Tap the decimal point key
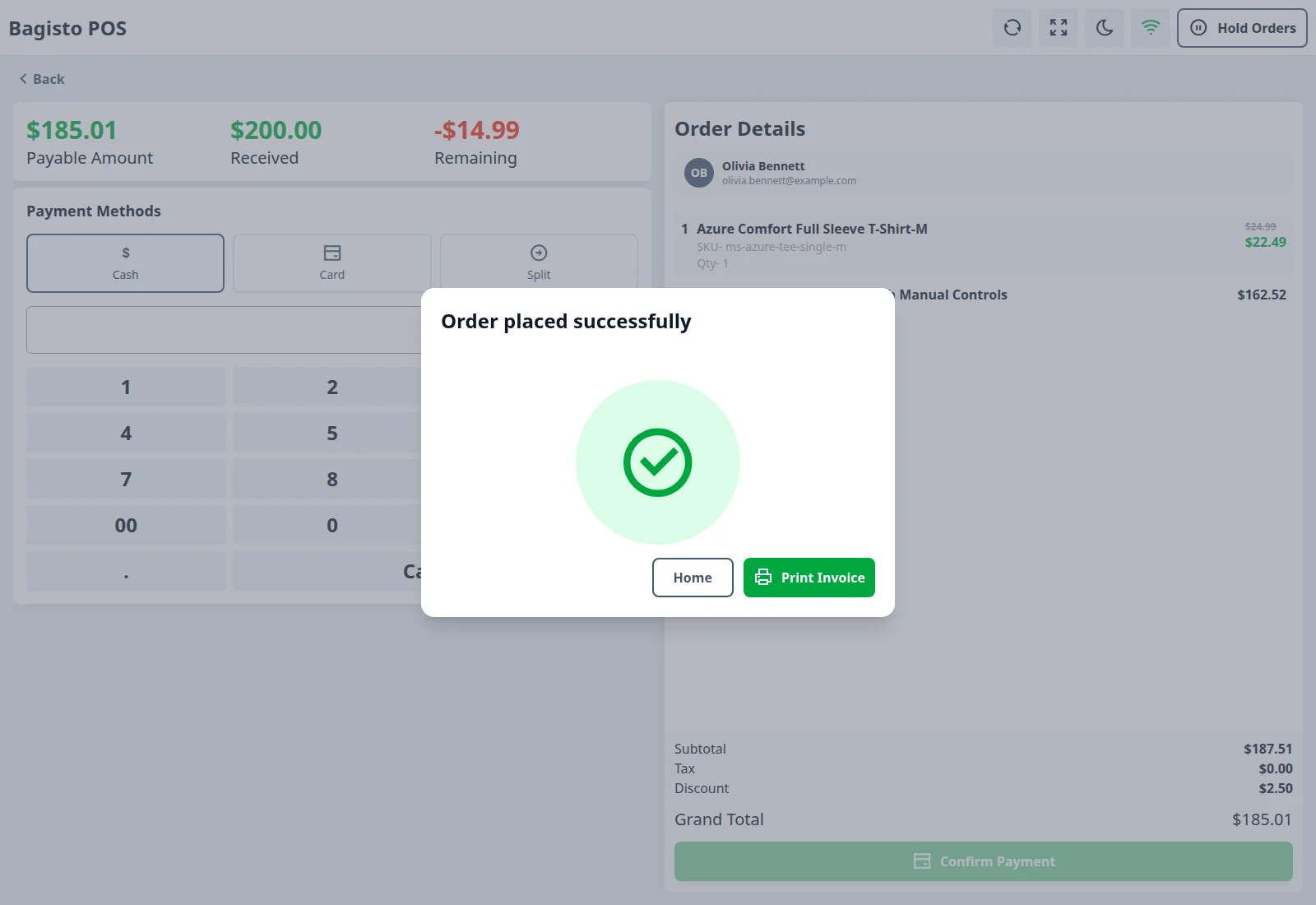This screenshot has height=905, width=1316. click(x=126, y=571)
